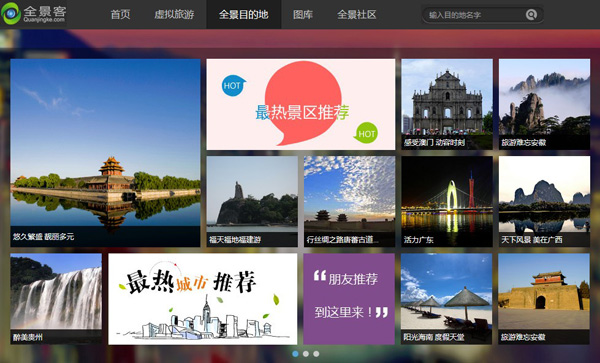Click the green HOT speech bubble
Screen dimensions: 600x363
[366, 133]
